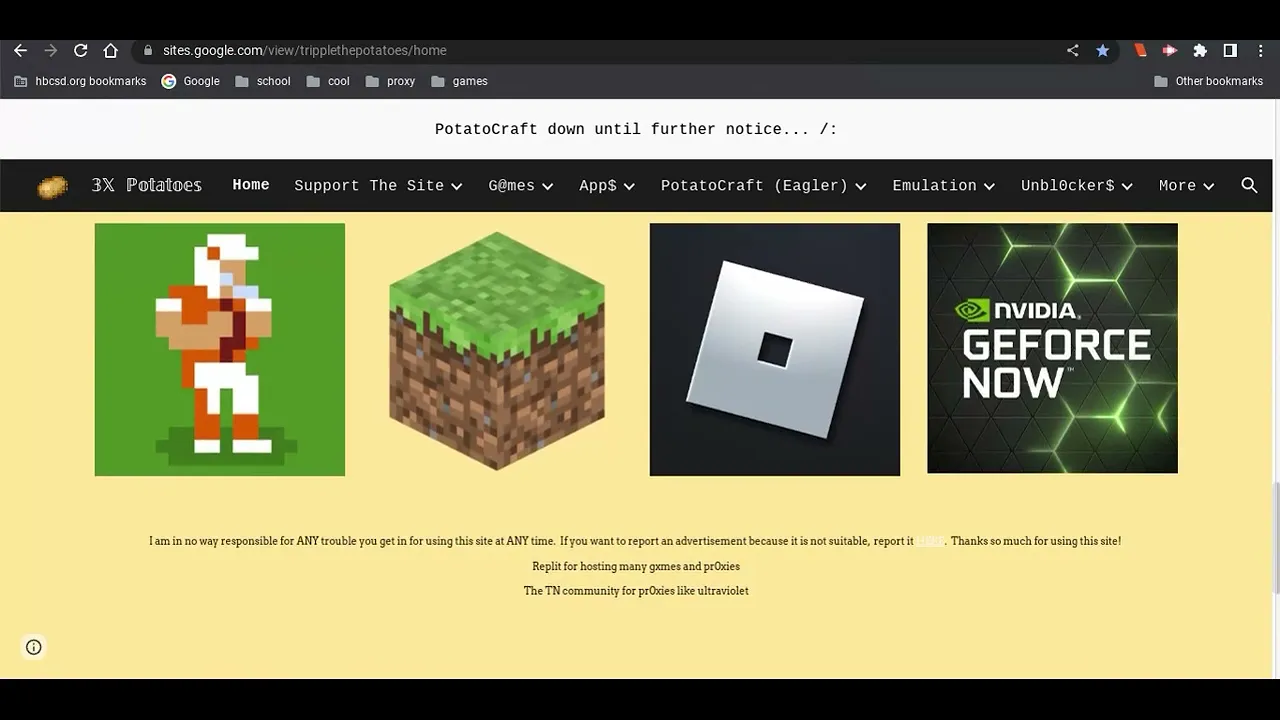
Task: Open the hbcsd.org bookmarks folder
Action: [x=80, y=81]
